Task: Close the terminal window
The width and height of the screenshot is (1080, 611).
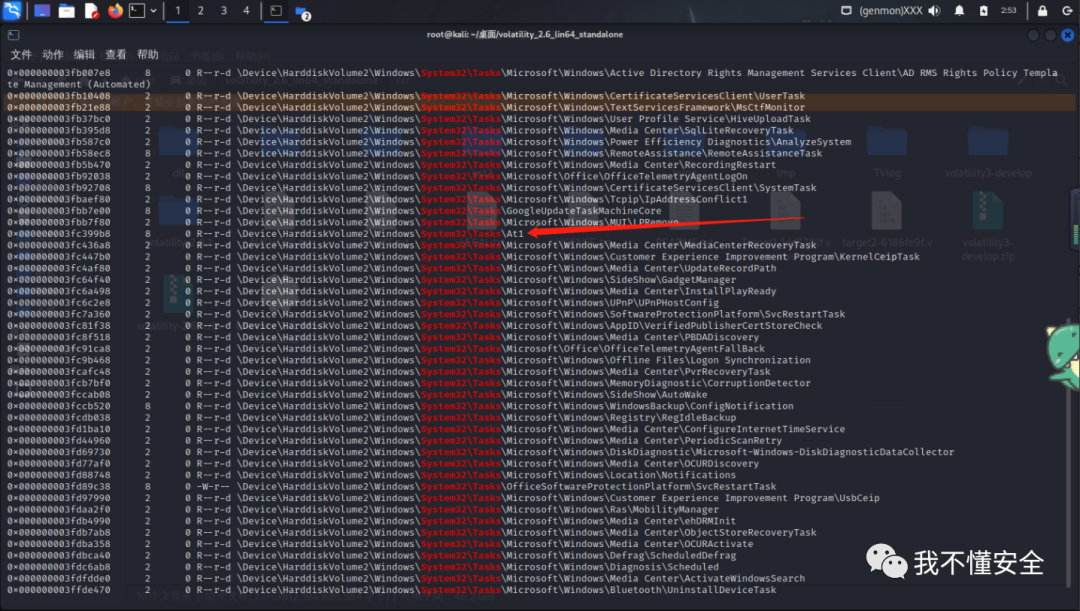Action: tap(1068, 34)
